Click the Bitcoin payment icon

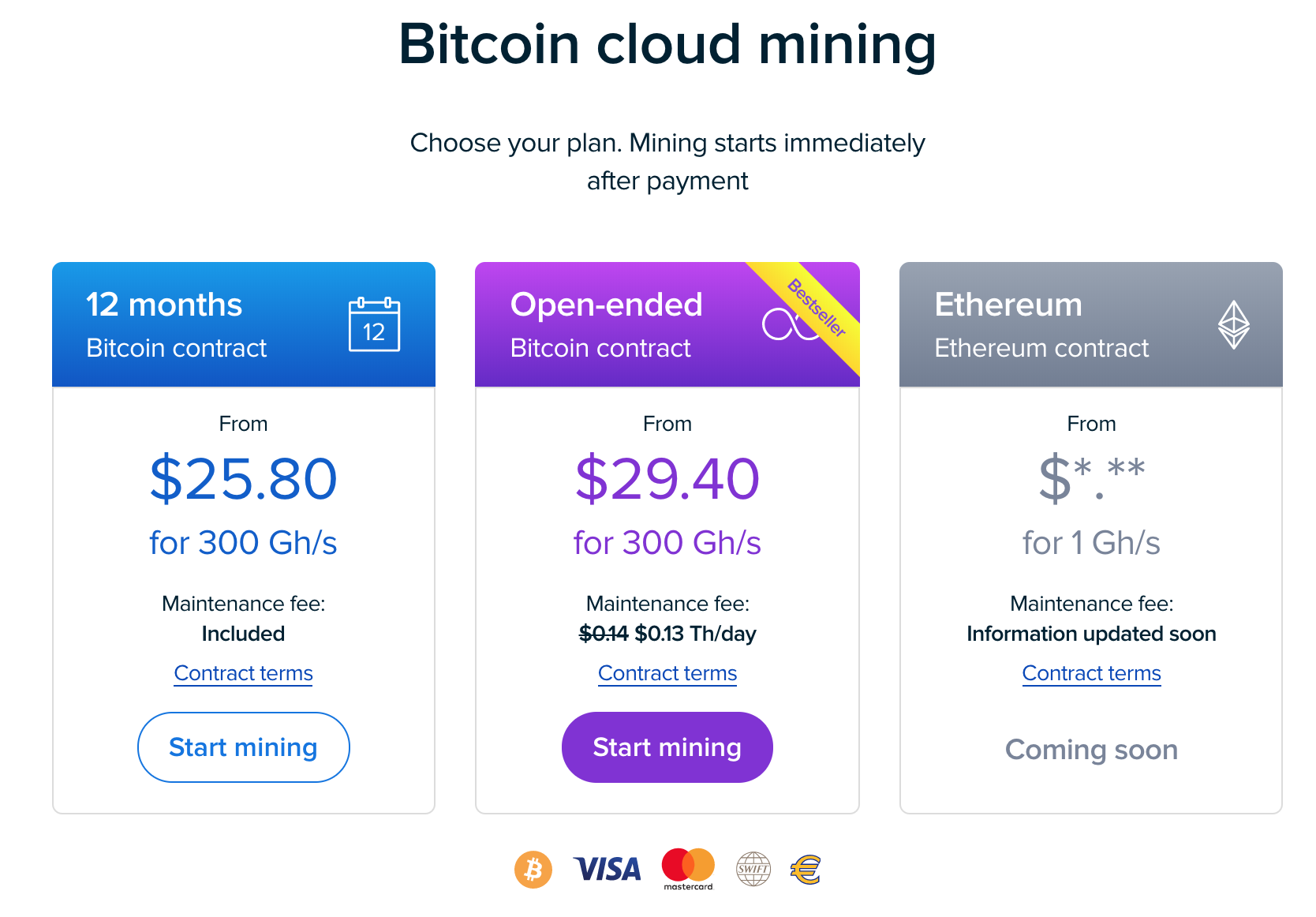point(533,870)
